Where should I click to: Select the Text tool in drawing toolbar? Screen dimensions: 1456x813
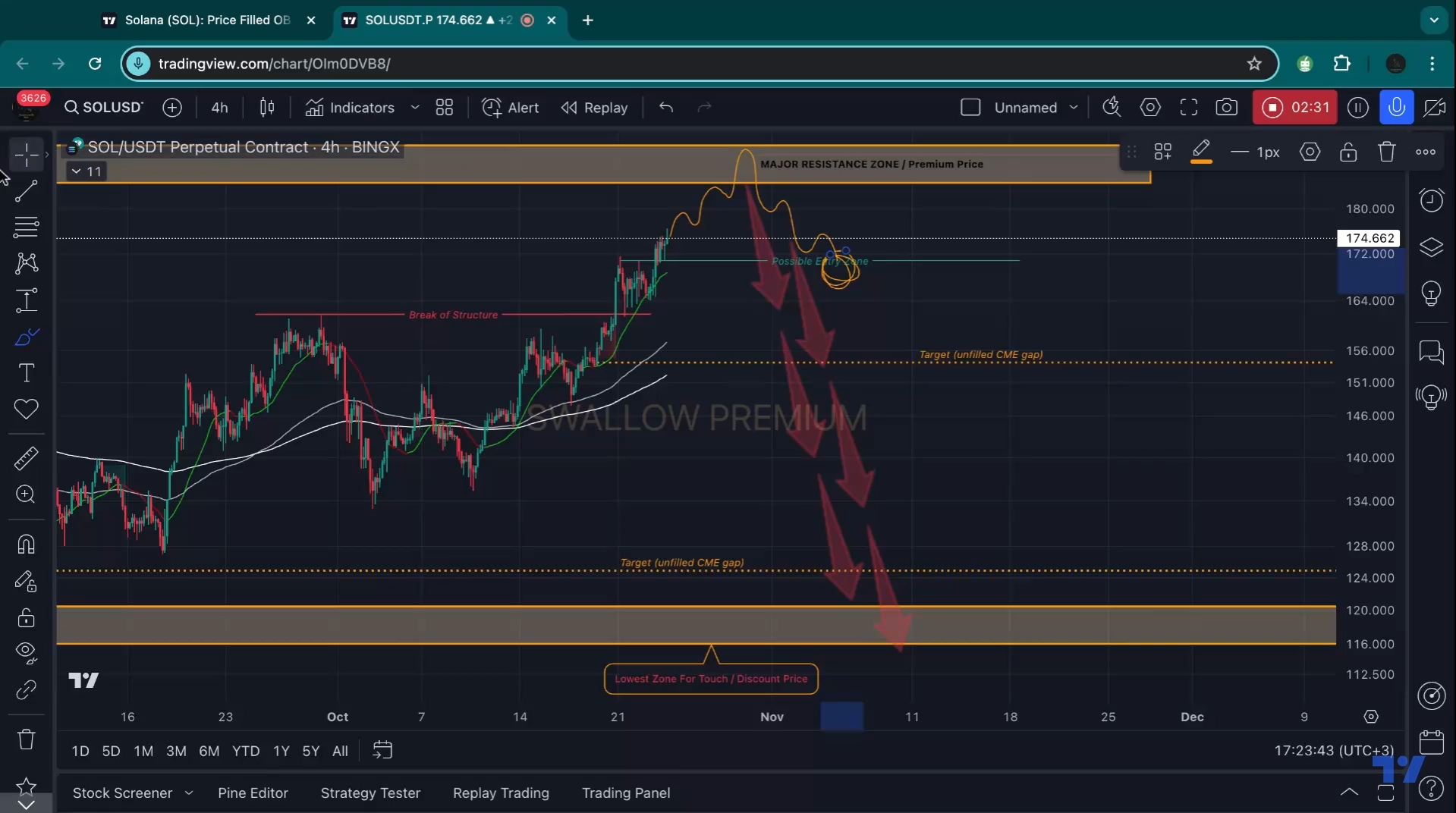25,373
